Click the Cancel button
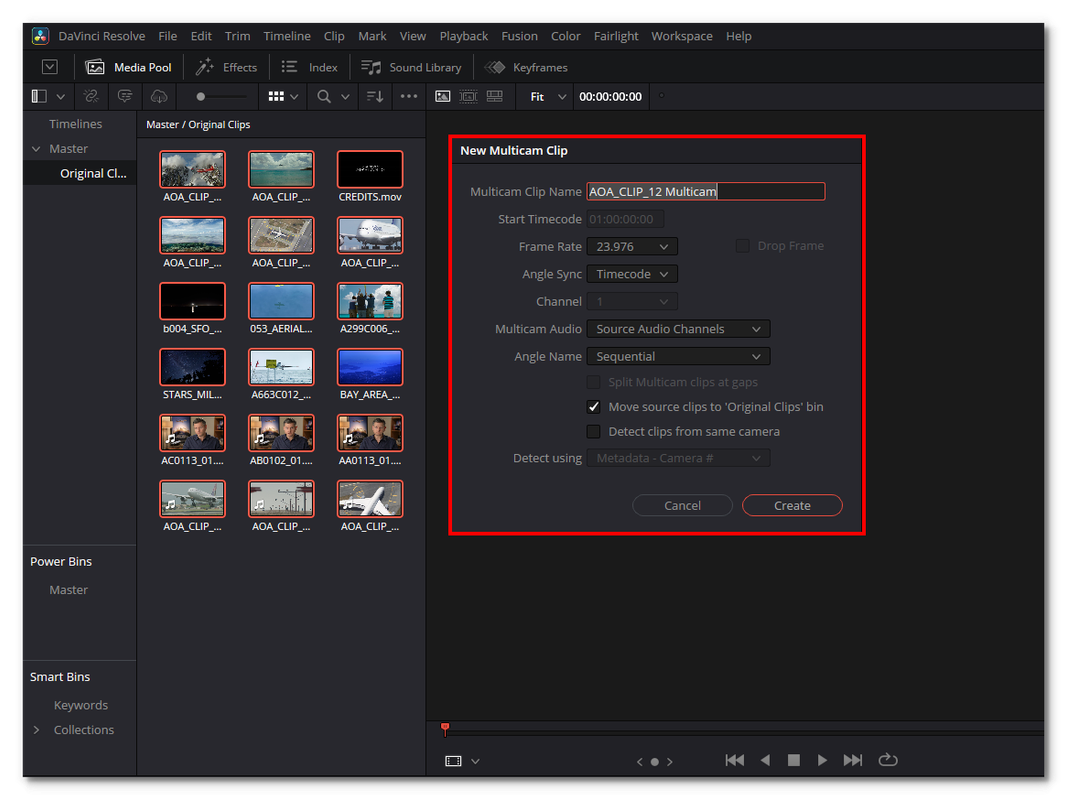 [682, 505]
